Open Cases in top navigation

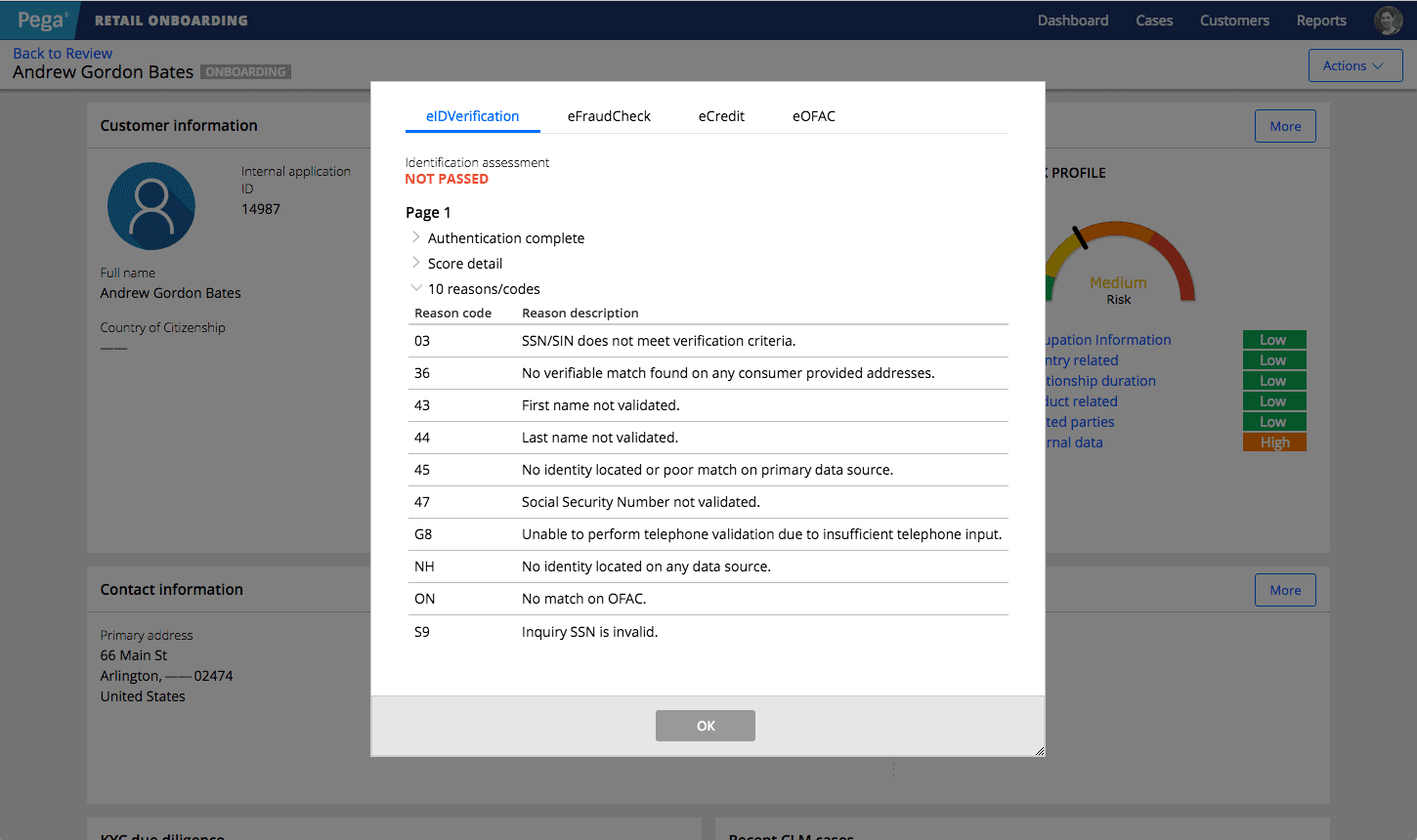point(1154,21)
